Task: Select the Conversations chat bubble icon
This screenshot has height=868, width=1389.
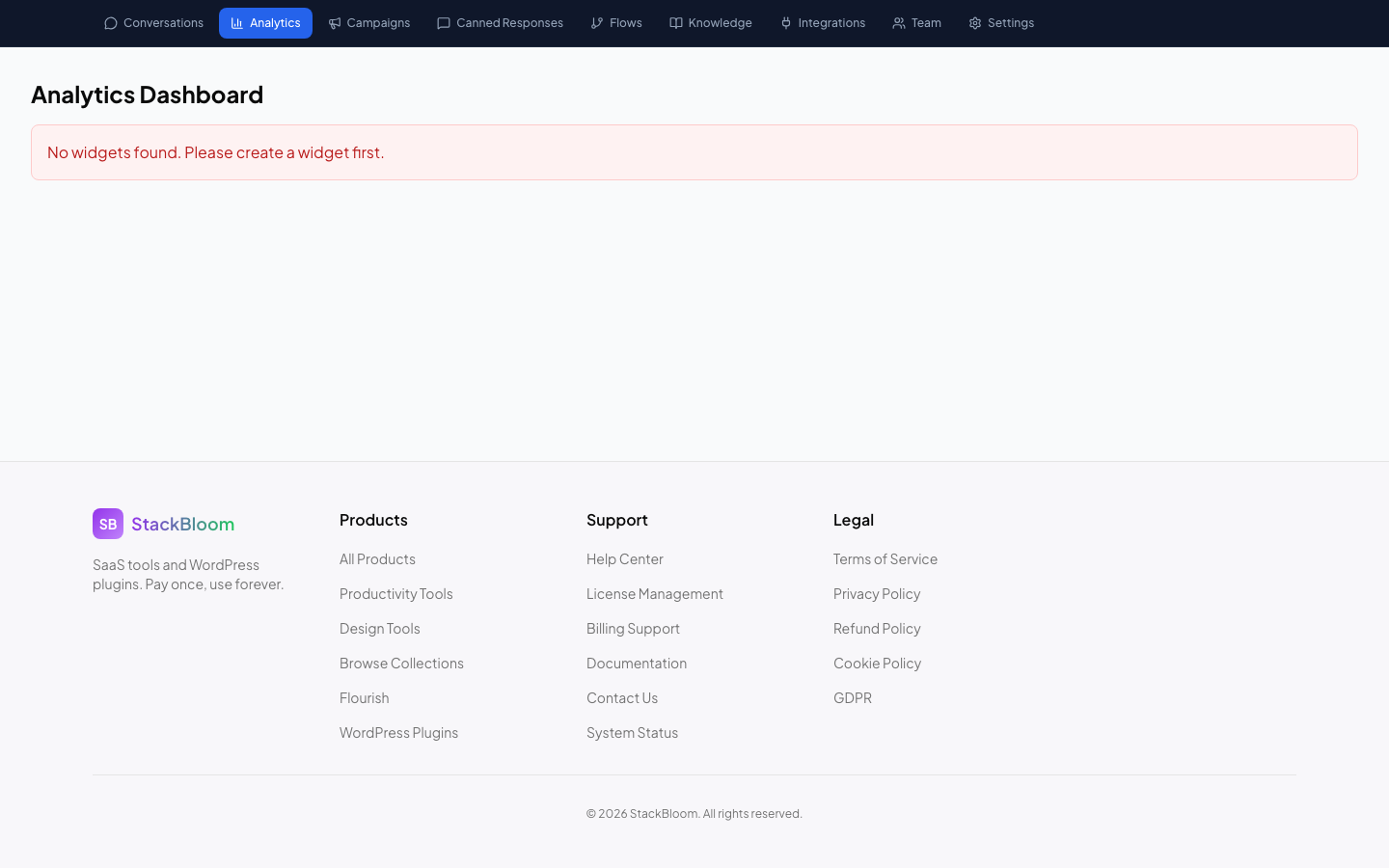Action: pyautogui.click(x=110, y=22)
